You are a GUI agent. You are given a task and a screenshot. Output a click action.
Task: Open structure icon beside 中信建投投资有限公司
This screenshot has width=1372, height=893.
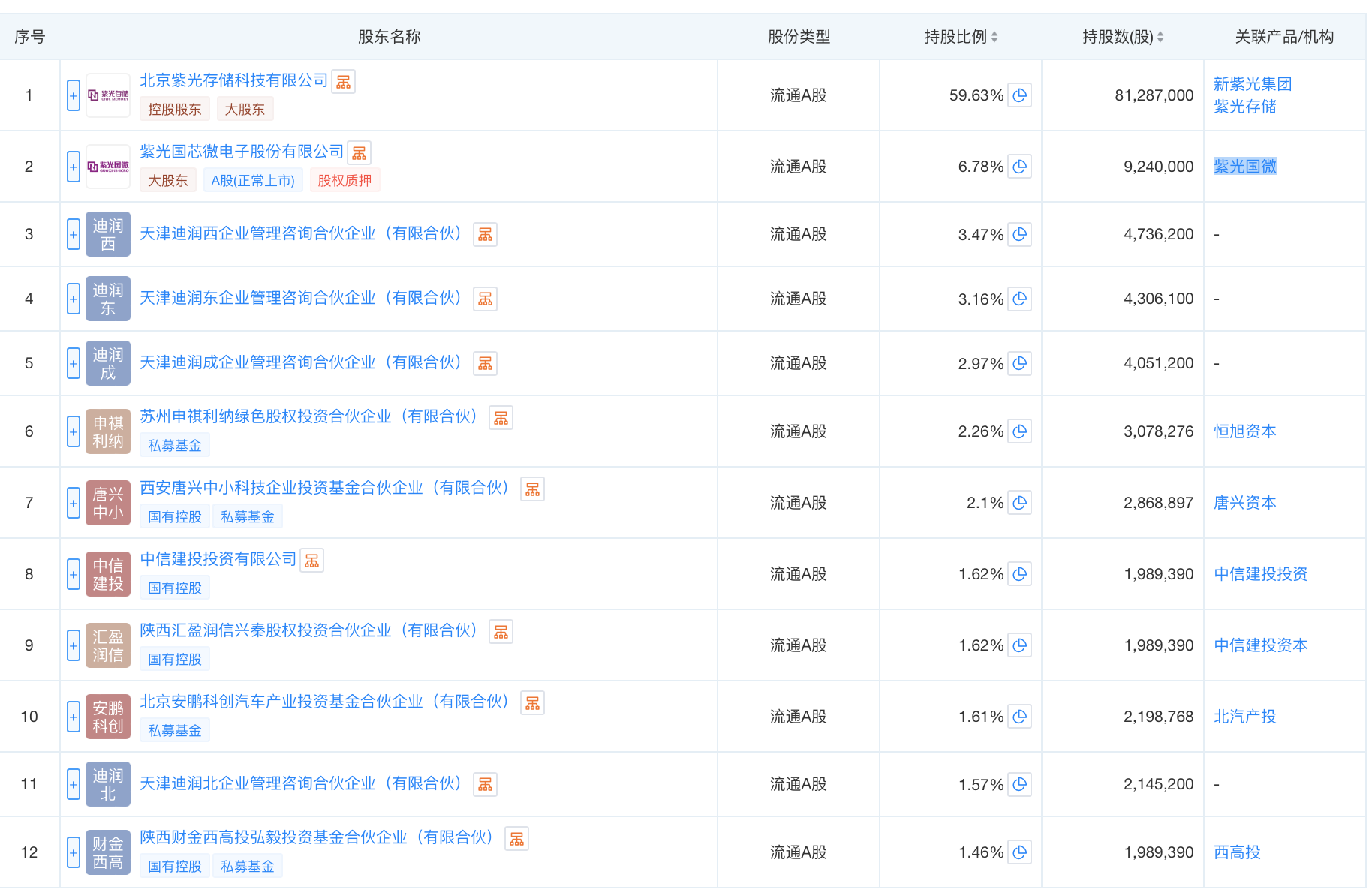(x=311, y=561)
